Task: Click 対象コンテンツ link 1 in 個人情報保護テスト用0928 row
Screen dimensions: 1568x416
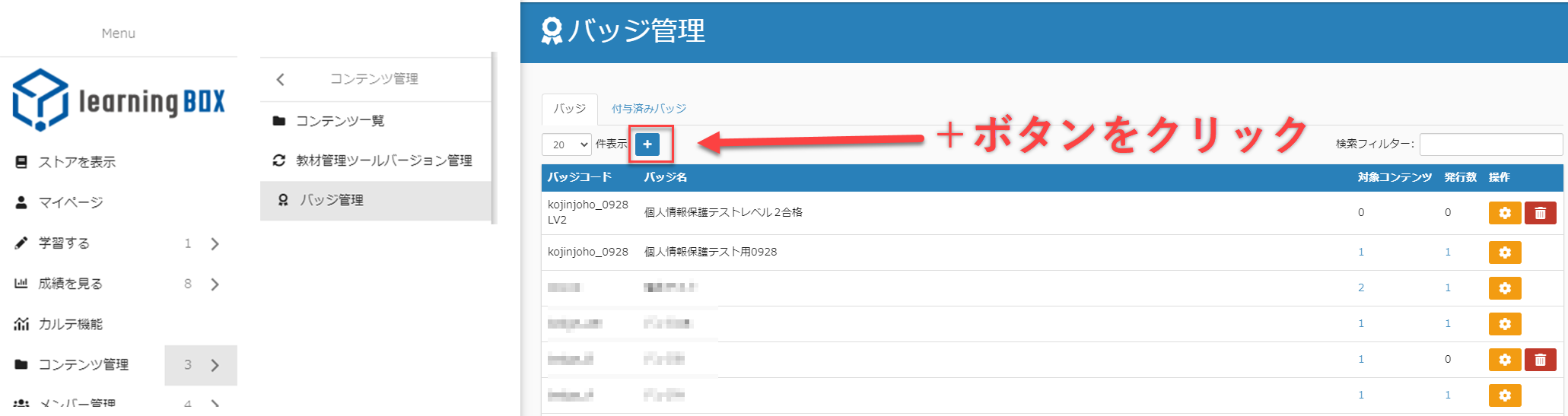Action: click(x=1361, y=252)
